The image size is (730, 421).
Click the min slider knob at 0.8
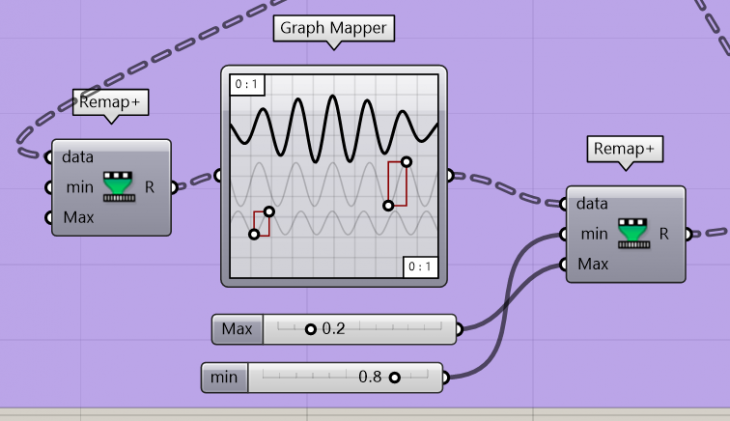click(394, 378)
